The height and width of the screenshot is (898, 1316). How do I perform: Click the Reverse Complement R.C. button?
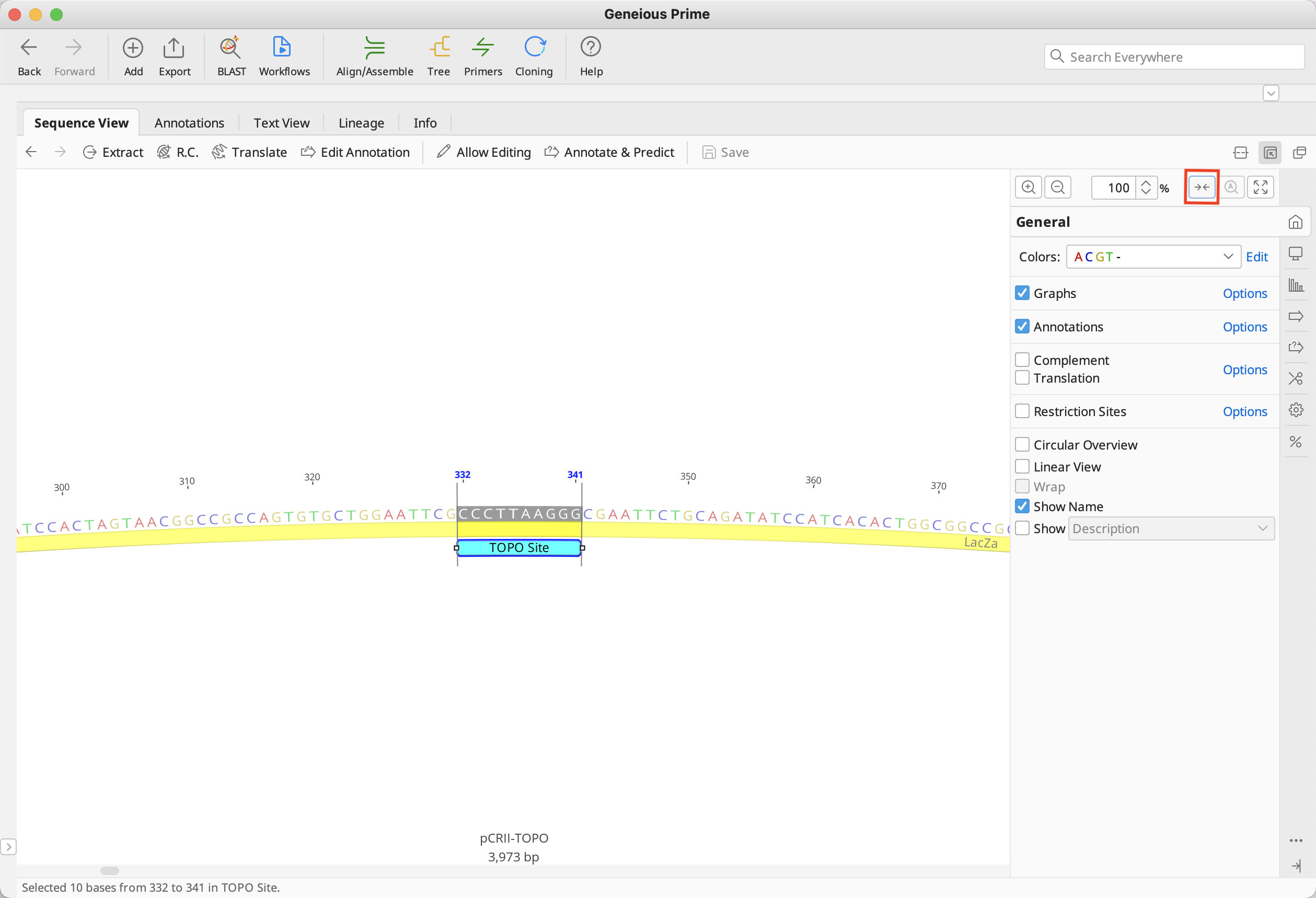point(178,152)
